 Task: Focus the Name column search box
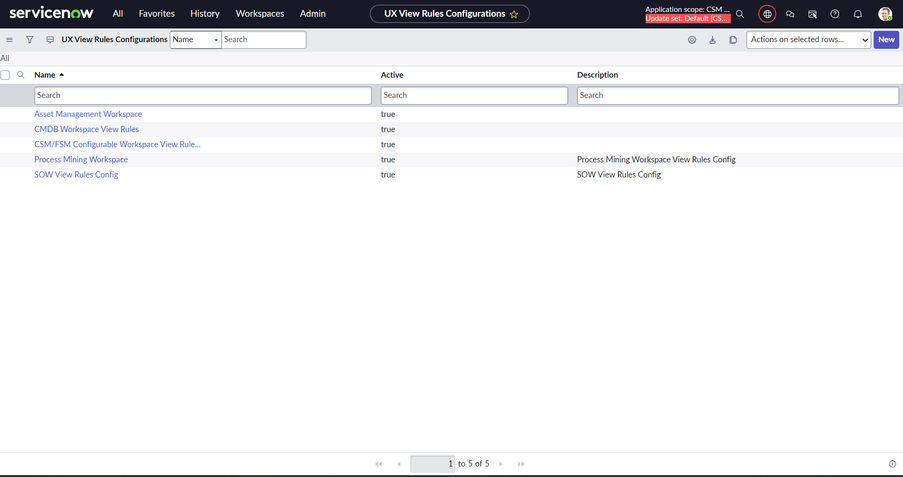point(203,96)
